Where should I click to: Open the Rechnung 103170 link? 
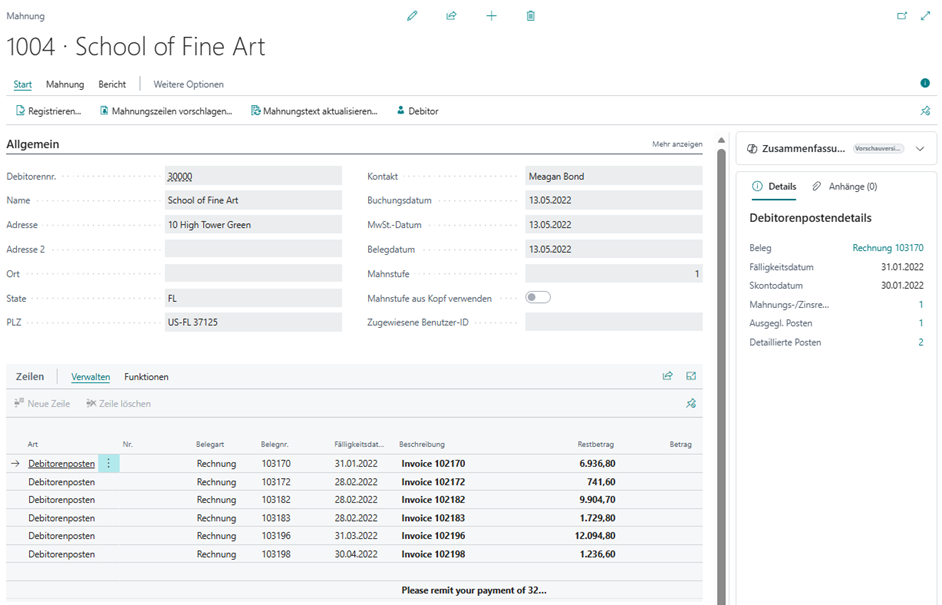tap(887, 248)
